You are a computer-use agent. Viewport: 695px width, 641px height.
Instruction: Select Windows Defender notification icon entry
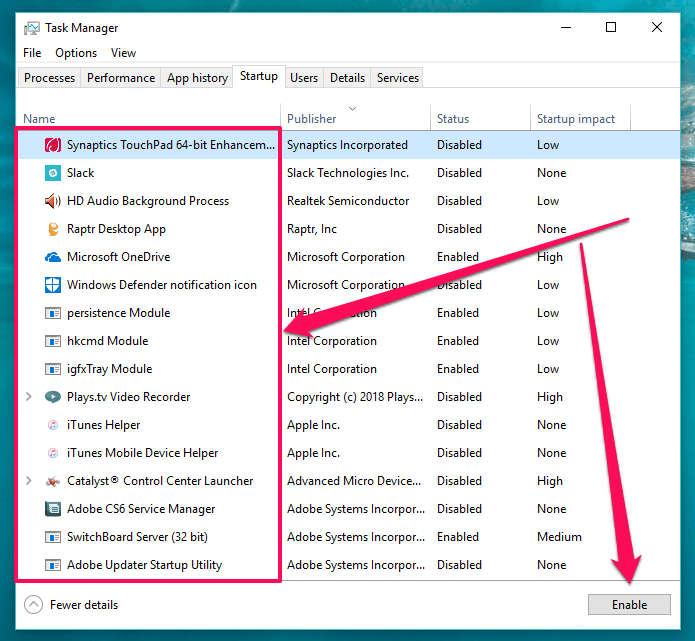162,285
